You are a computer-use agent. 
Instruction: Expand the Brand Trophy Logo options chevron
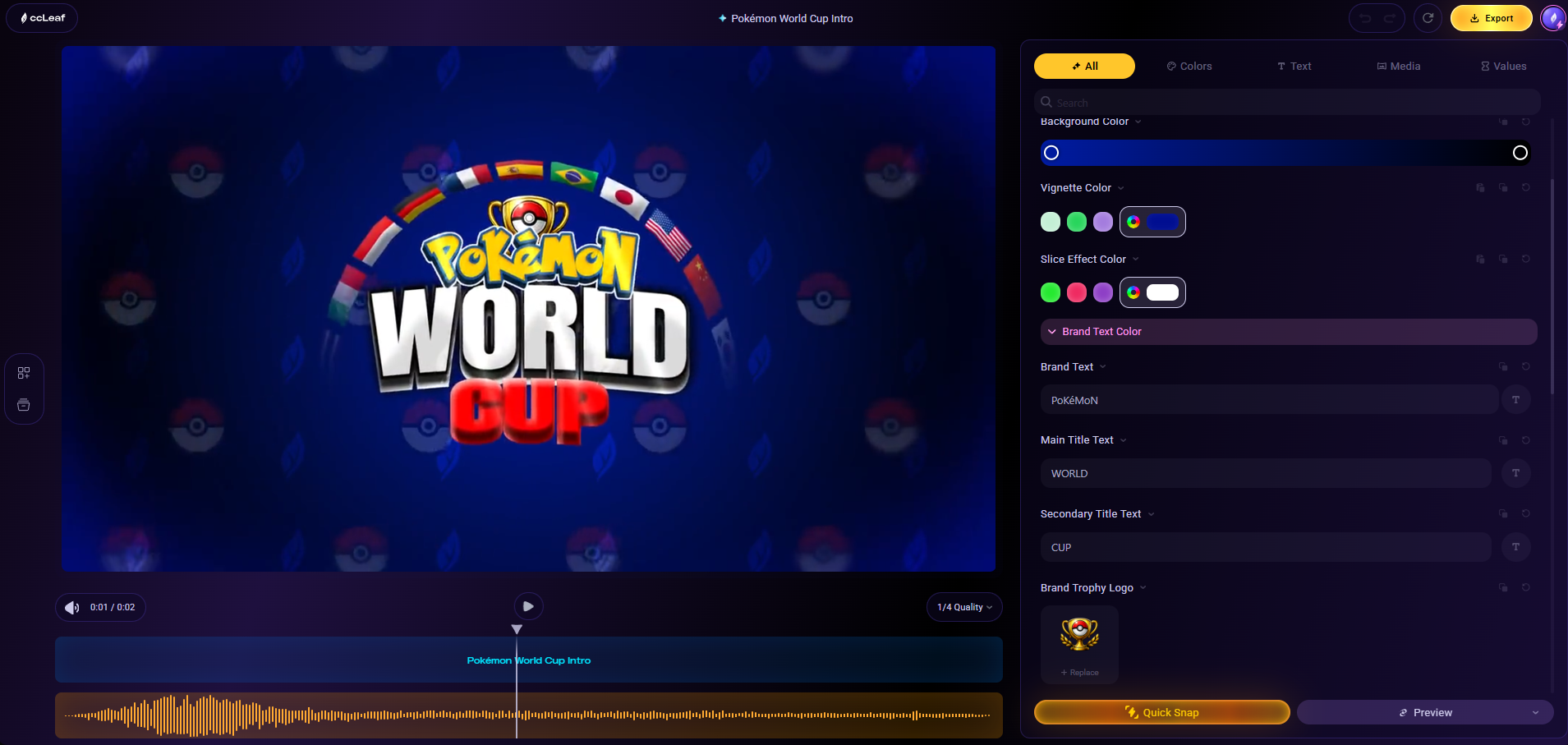[1143, 588]
